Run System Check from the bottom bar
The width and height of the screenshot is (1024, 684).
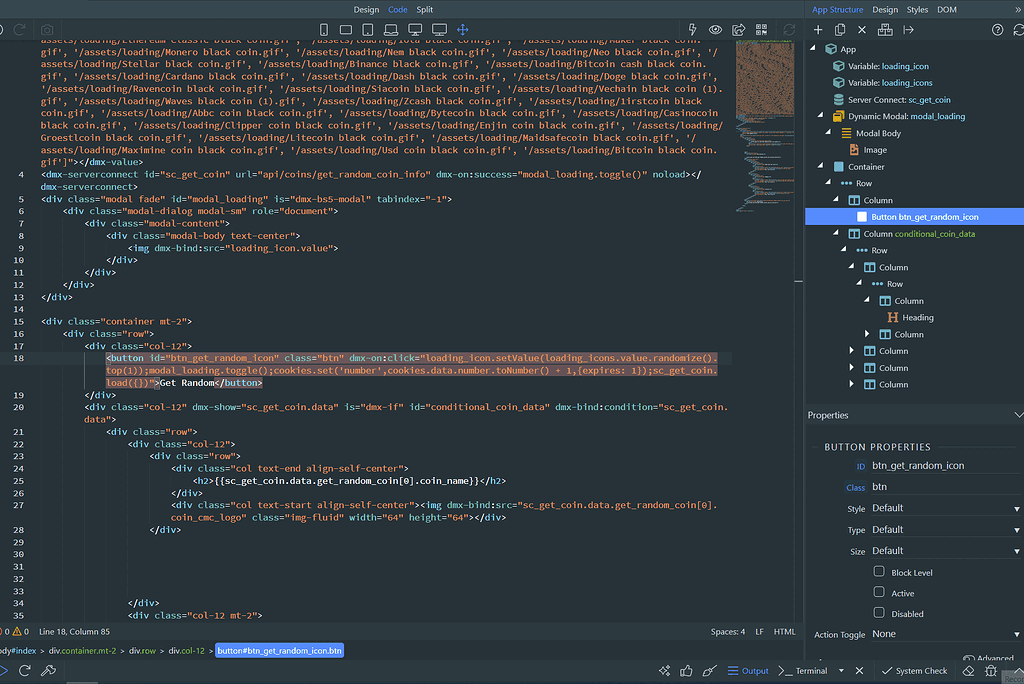pyautogui.click(x=916, y=670)
